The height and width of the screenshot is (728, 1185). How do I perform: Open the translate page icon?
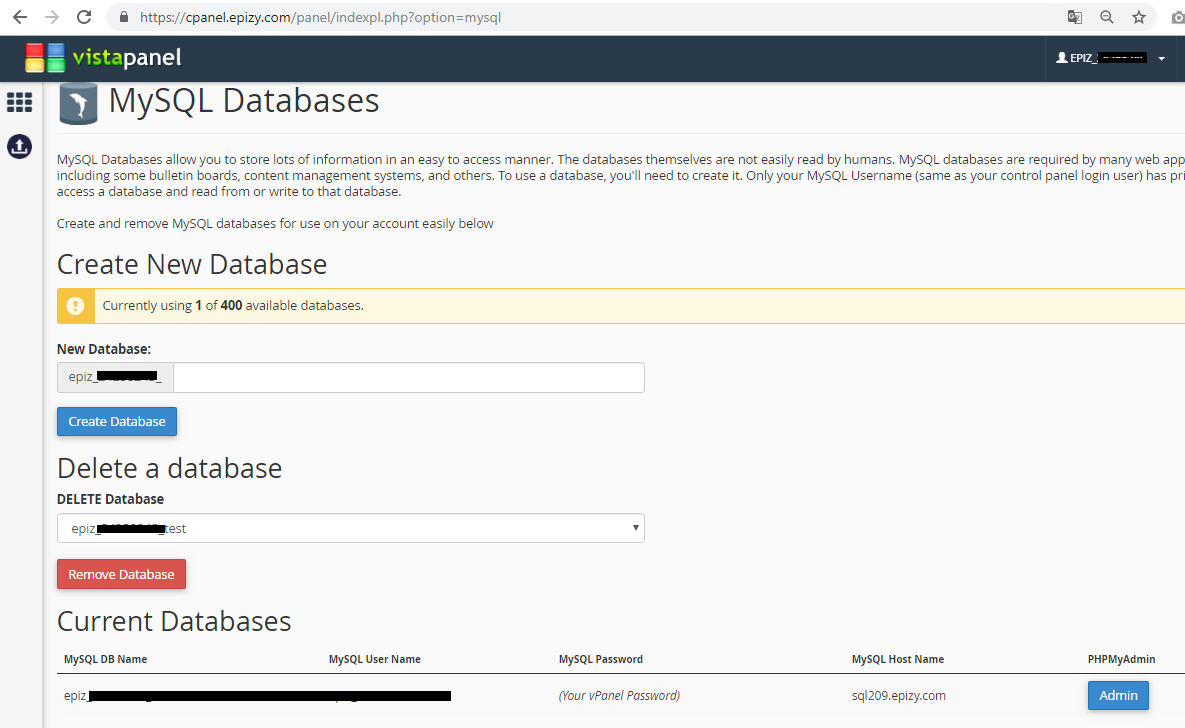1074,17
